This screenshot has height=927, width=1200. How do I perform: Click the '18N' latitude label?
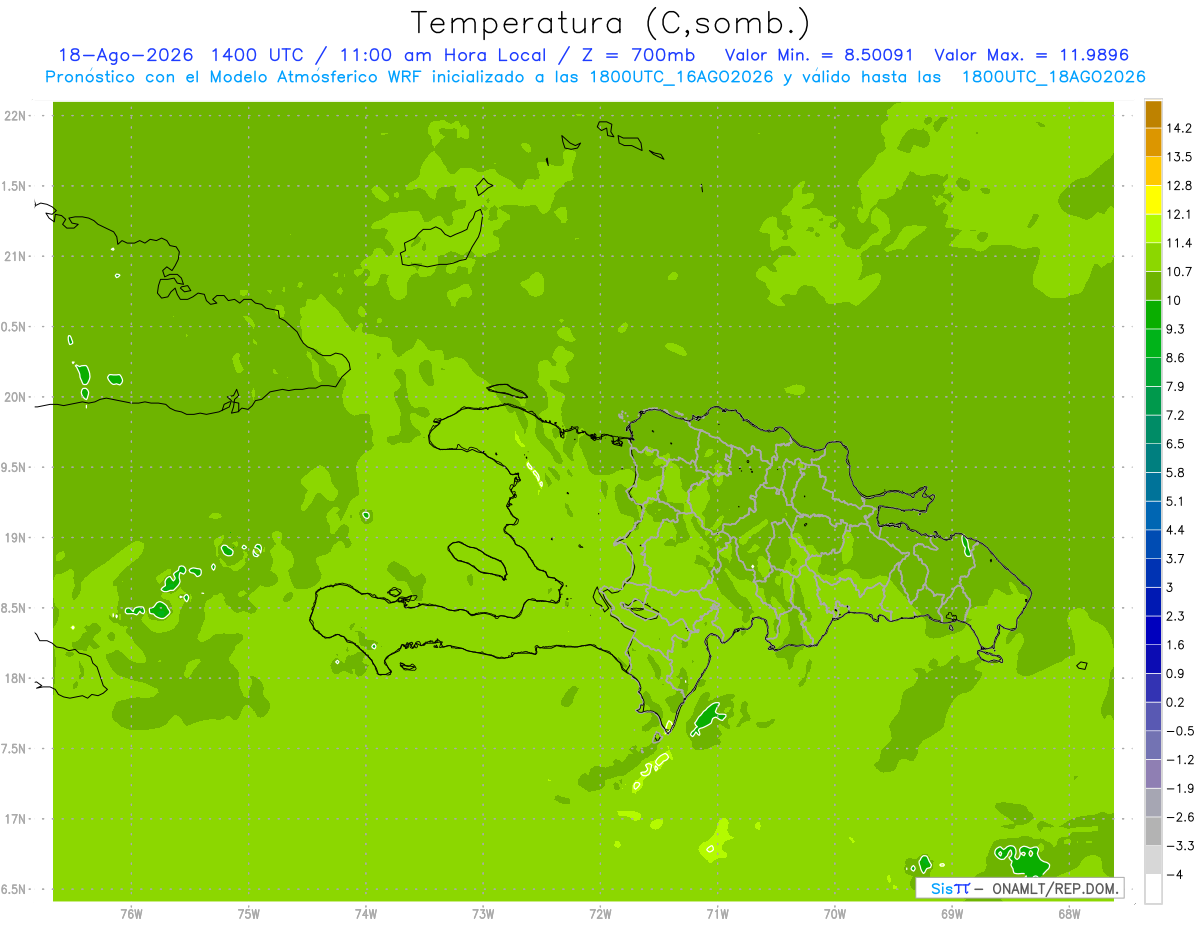(x=17, y=679)
